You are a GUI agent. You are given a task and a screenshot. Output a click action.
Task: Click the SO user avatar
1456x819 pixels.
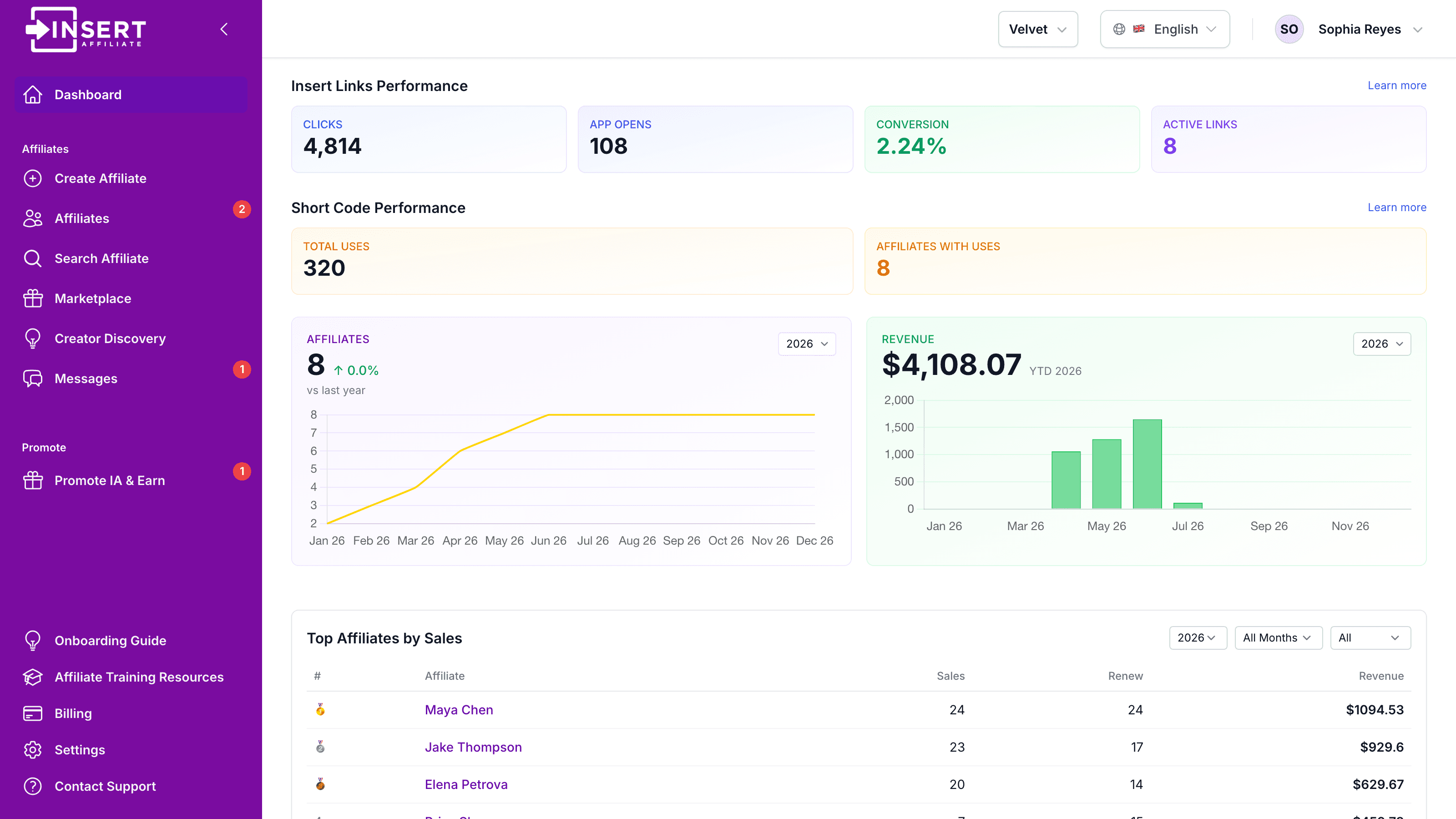1289,30
